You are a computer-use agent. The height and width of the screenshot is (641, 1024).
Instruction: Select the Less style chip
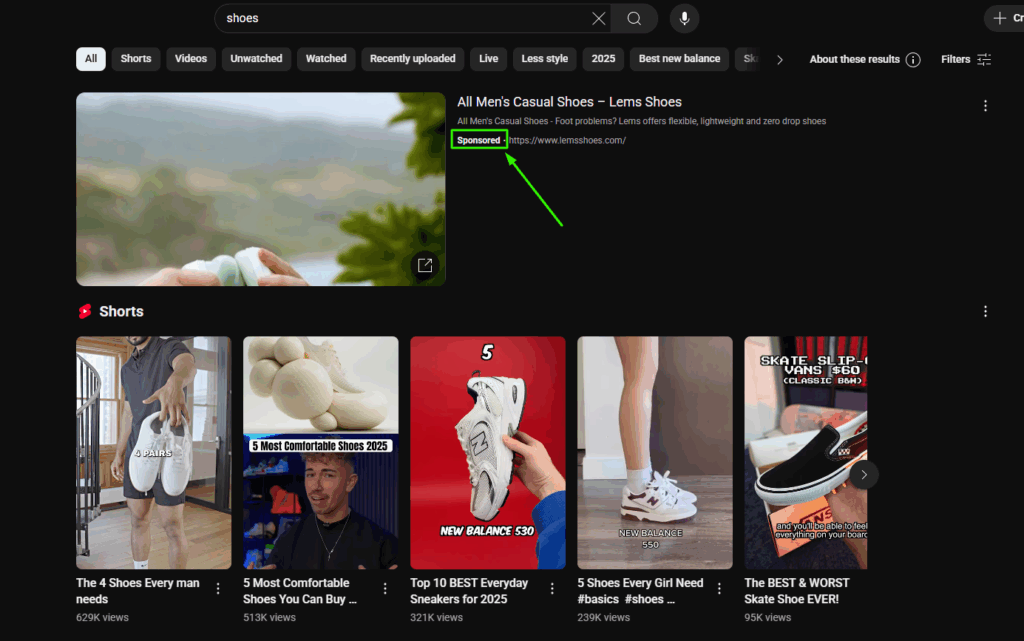coord(545,59)
